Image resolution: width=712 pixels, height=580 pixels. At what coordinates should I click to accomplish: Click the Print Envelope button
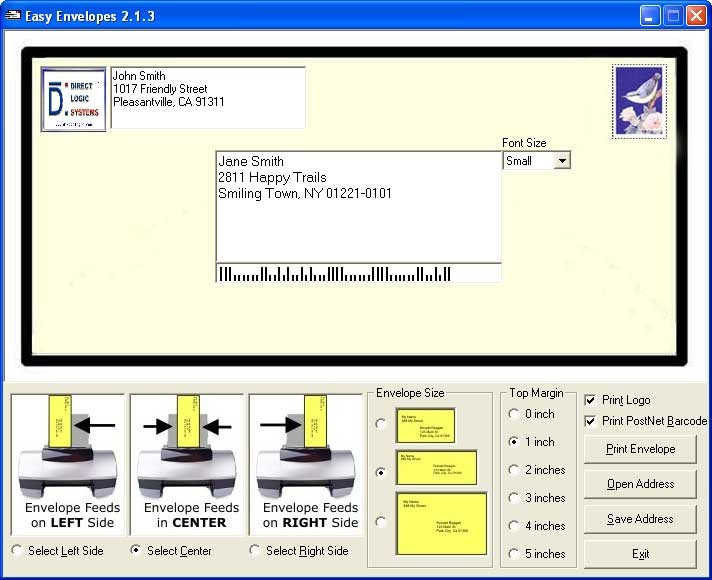[x=640, y=449]
